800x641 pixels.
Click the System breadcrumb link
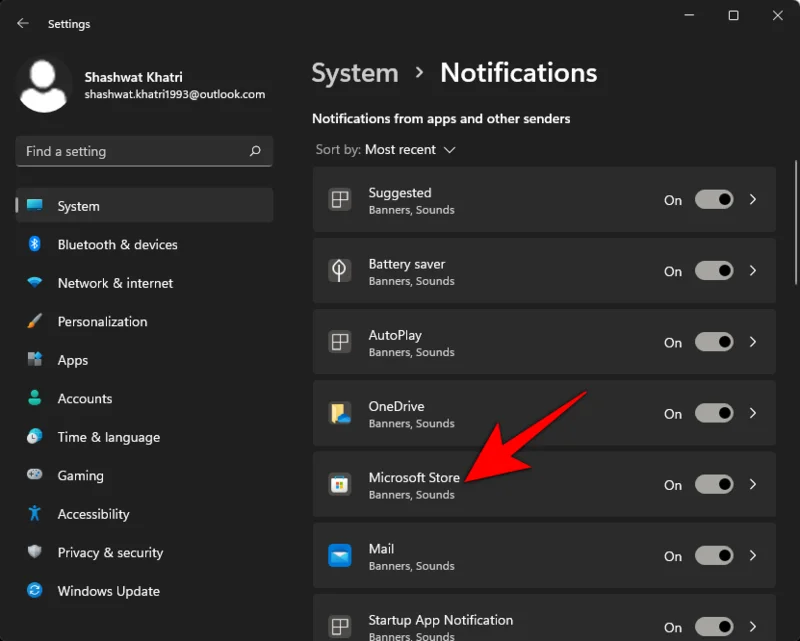pyautogui.click(x=355, y=72)
